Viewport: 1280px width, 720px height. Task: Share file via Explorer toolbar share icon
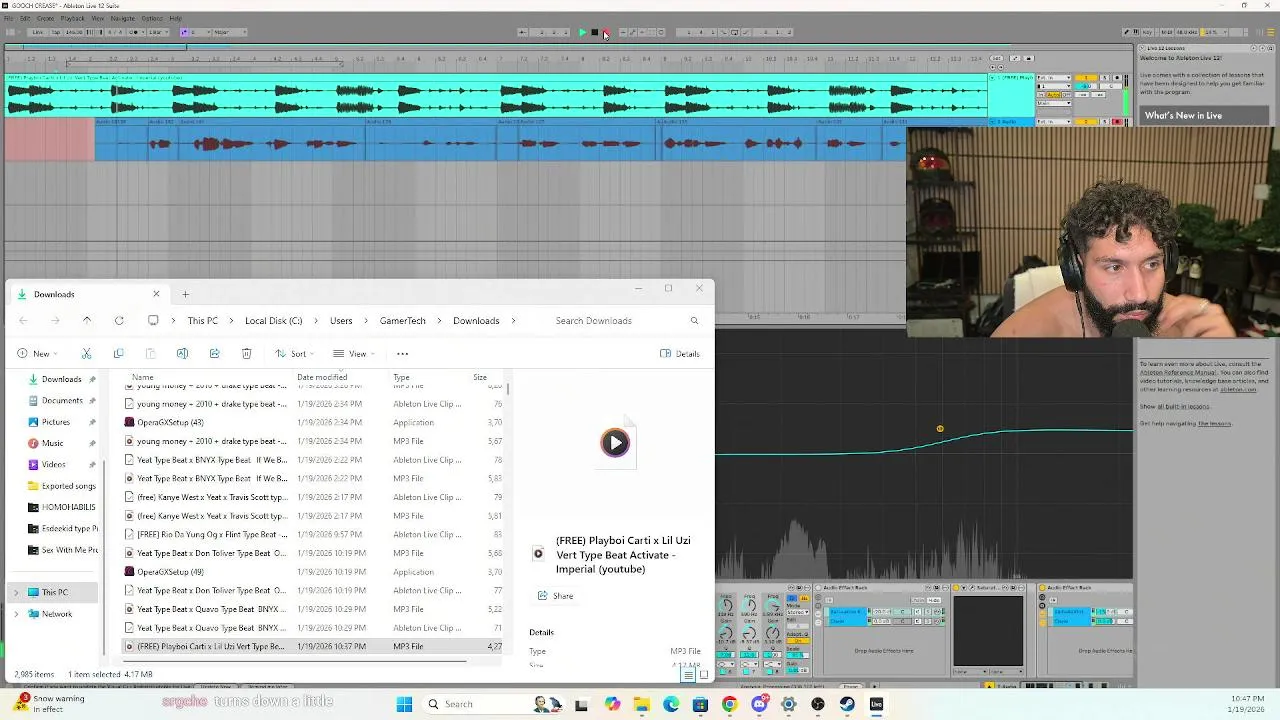tap(214, 354)
